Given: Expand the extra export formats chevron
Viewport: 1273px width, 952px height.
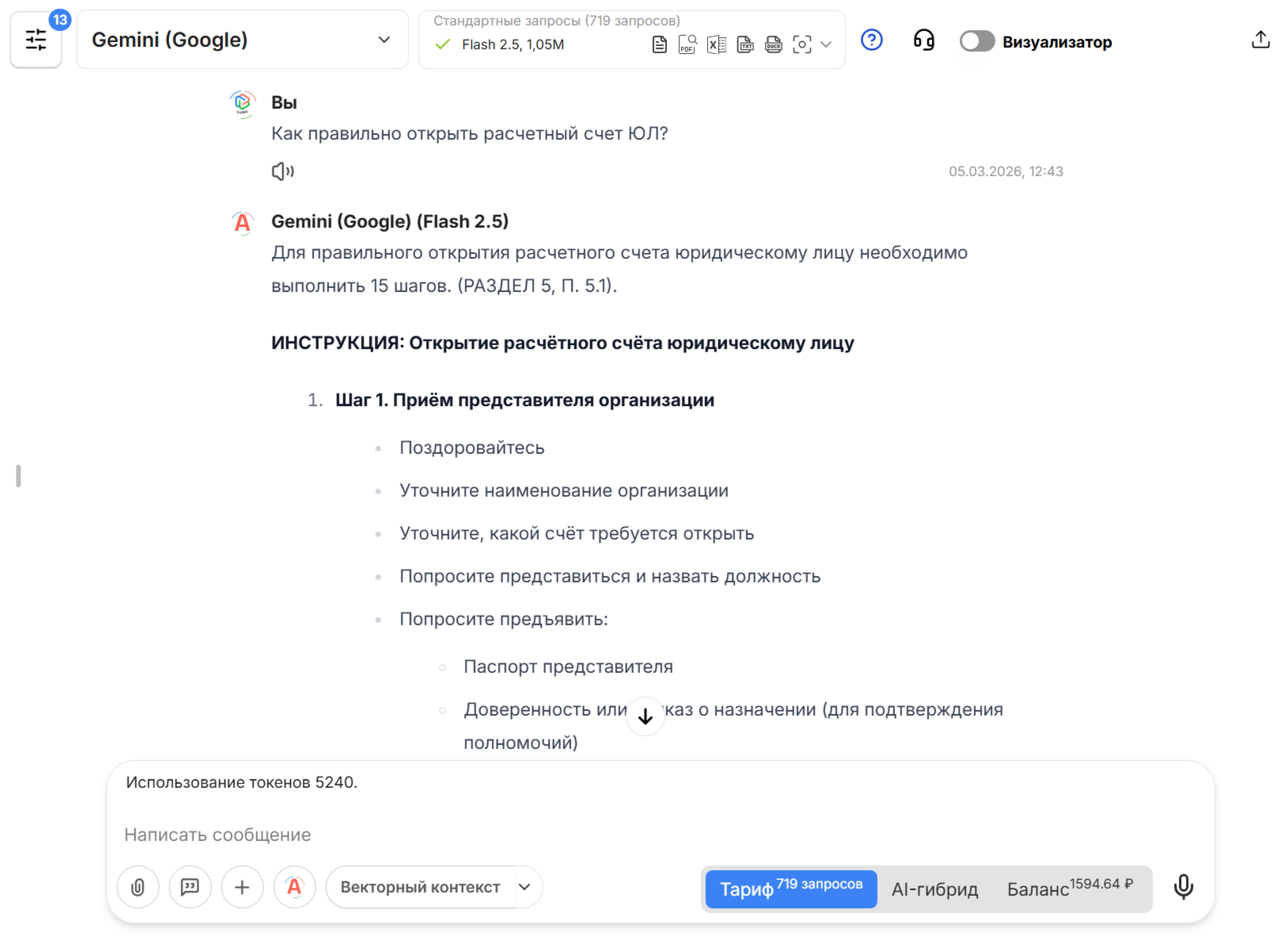Looking at the screenshot, I should click(827, 44).
